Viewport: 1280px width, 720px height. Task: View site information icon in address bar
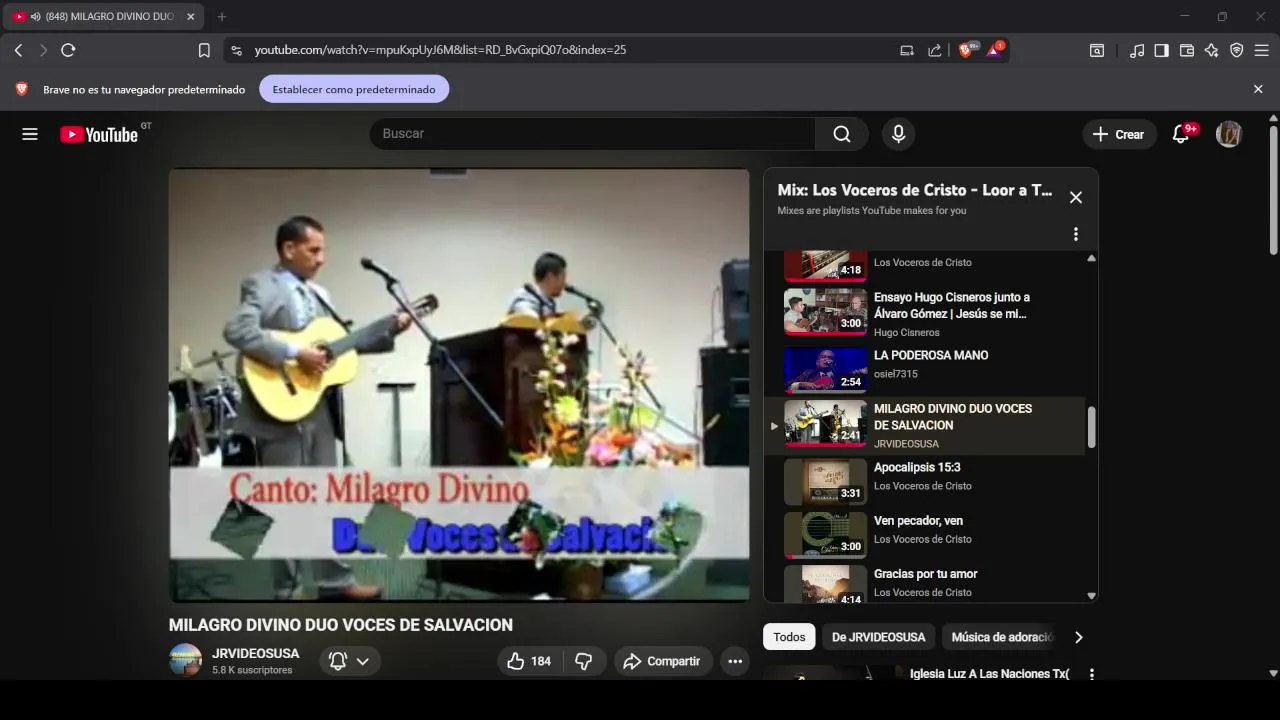click(x=236, y=50)
